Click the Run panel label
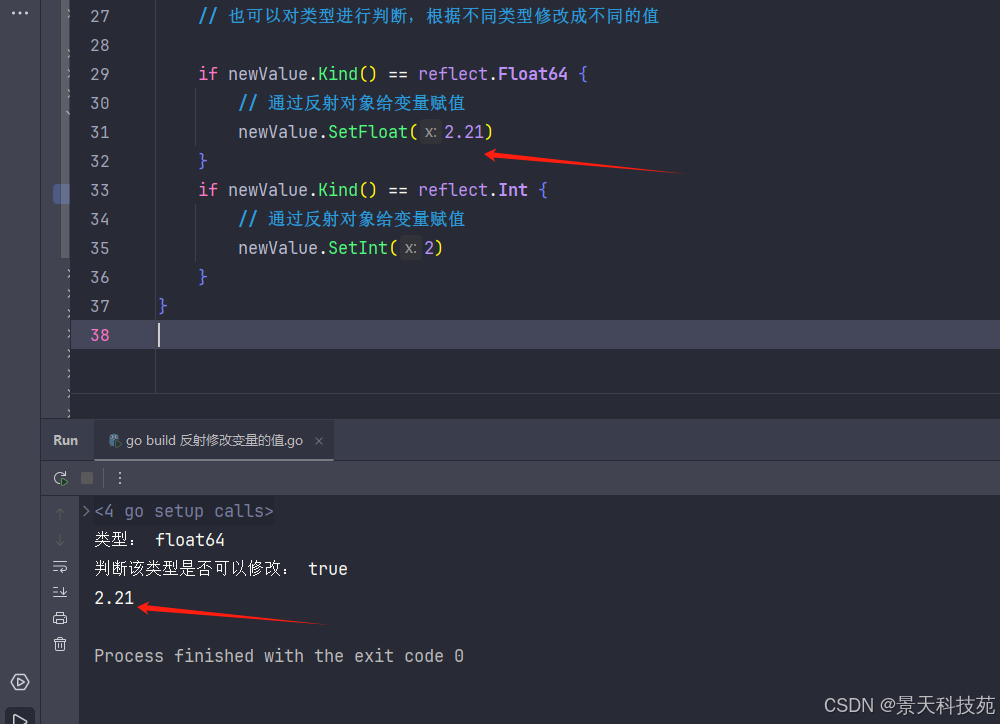Image resolution: width=1000 pixels, height=724 pixels. coord(66,440)
